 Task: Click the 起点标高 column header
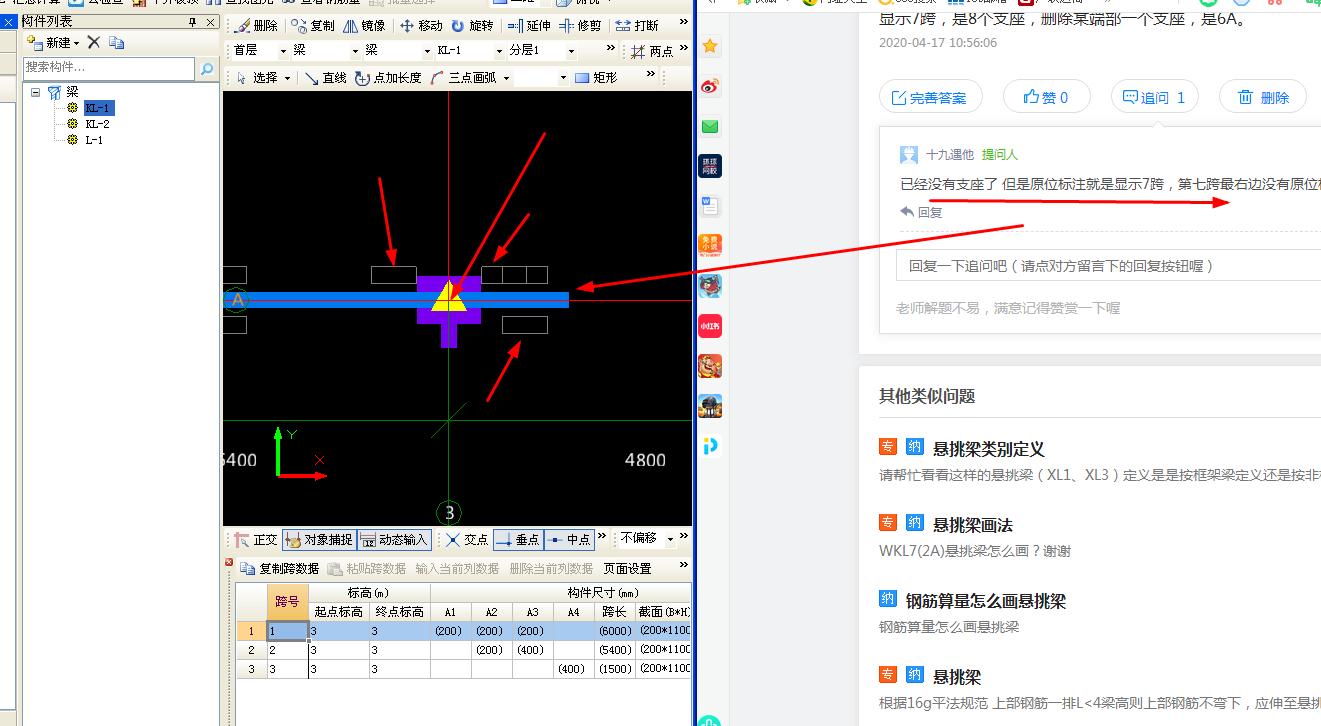pos(338,612)
